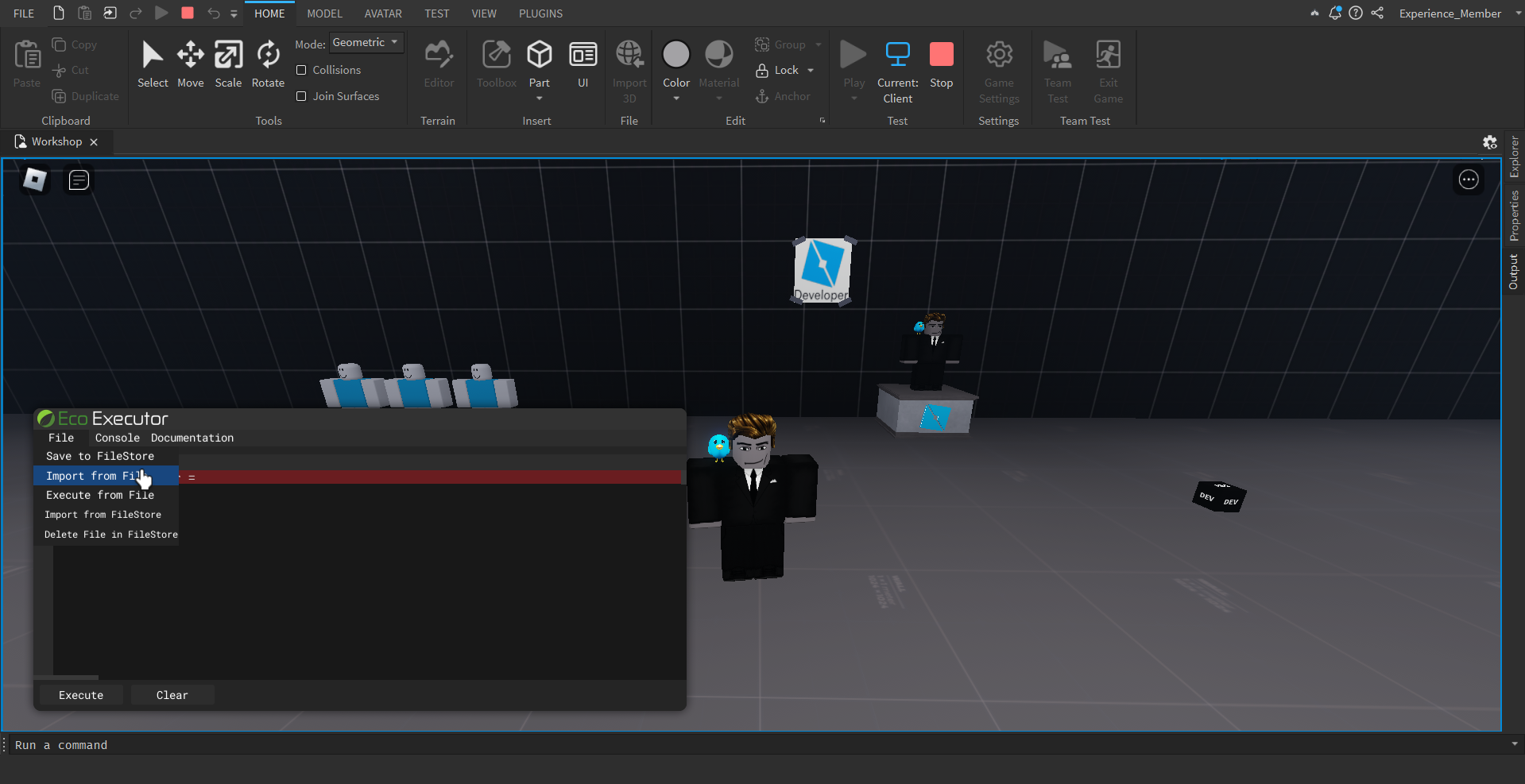
Task: Click the Run a command input
Action: pyautogui.click(x=759, y=745)
